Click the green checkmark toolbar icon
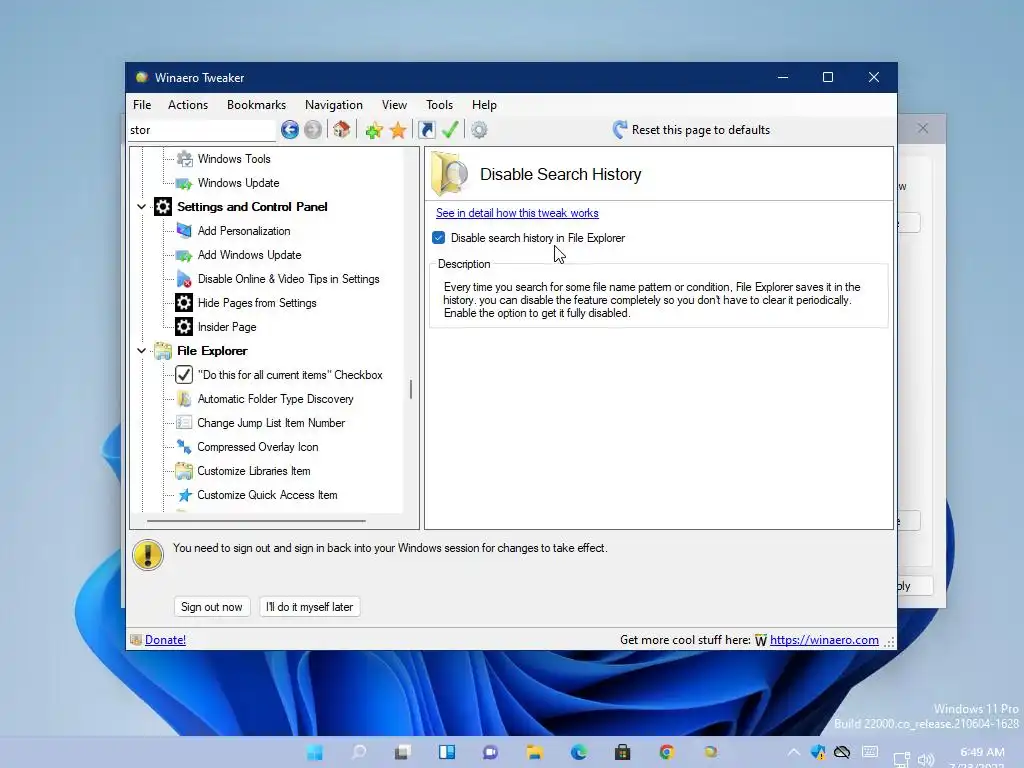 point(450,129)
